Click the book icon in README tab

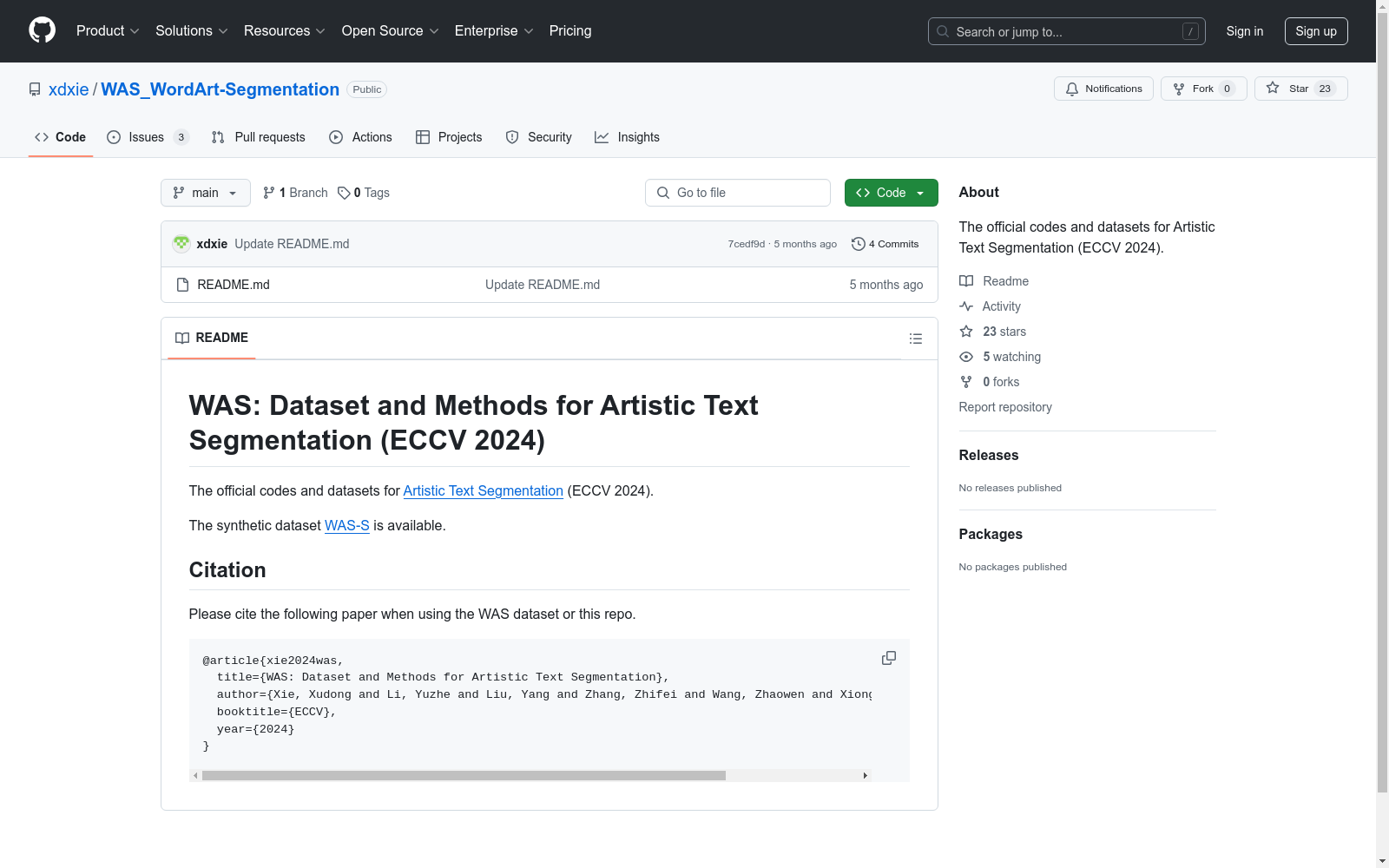coord(182,338)
